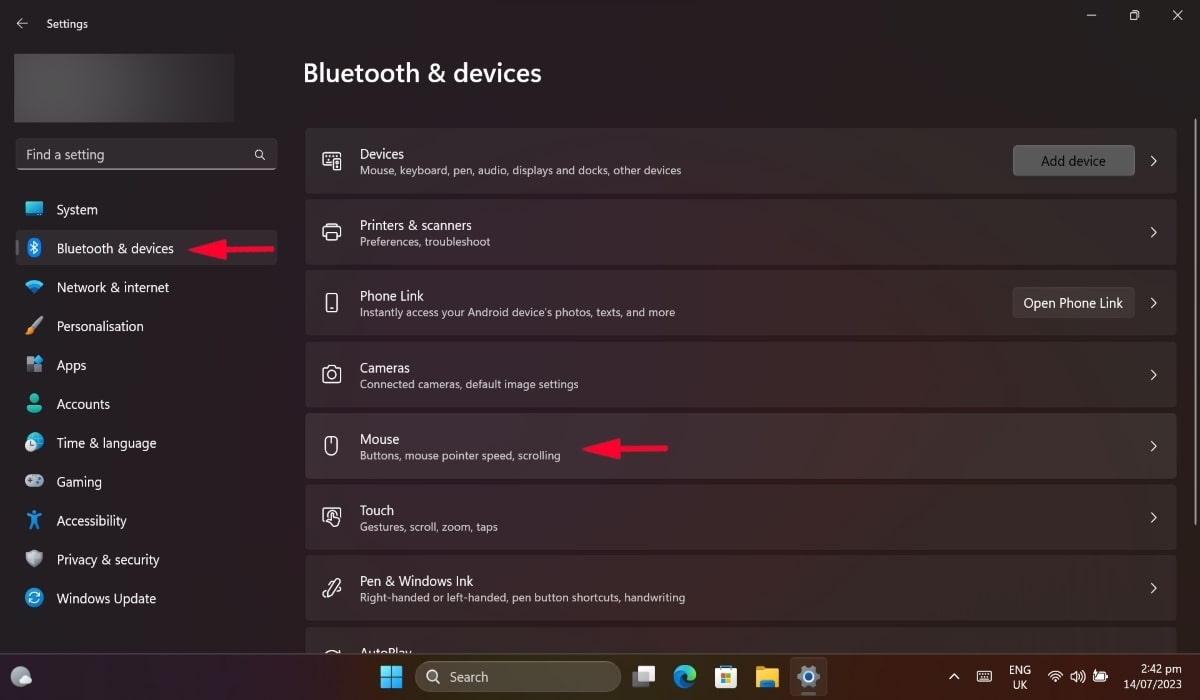Open Phone Link using its button
This screenshot has height=700, width=1200.
coord(1073,302)
